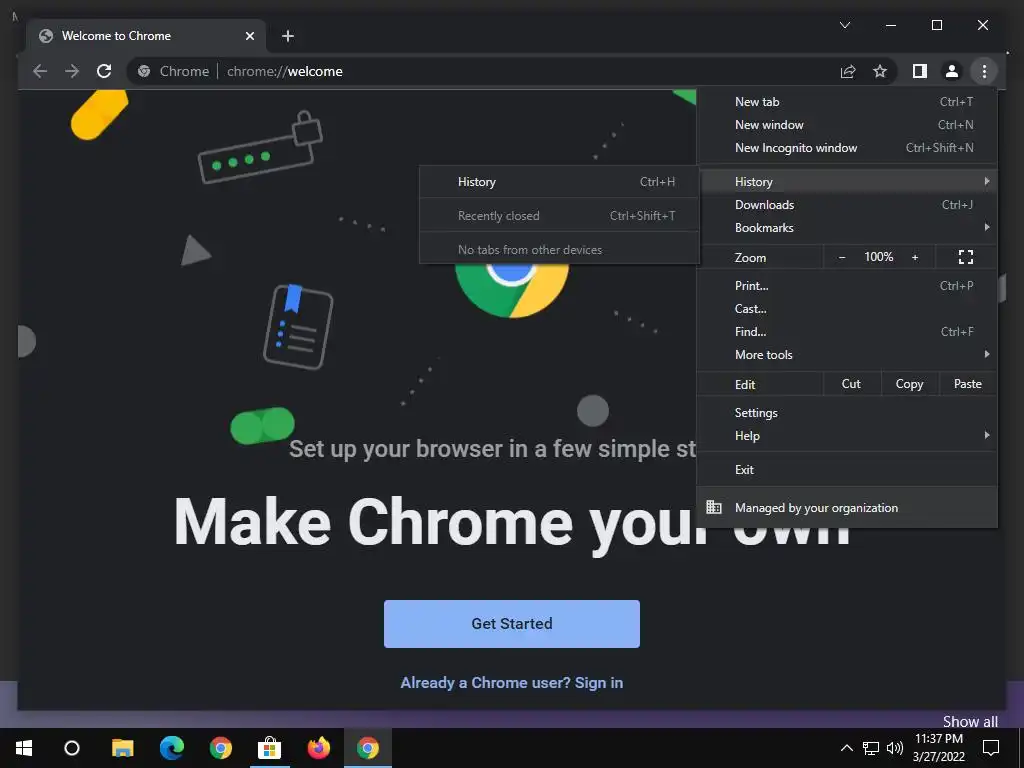Choose New Incognito window
Screen dimensions: 1024x768
tap(847, 148)
